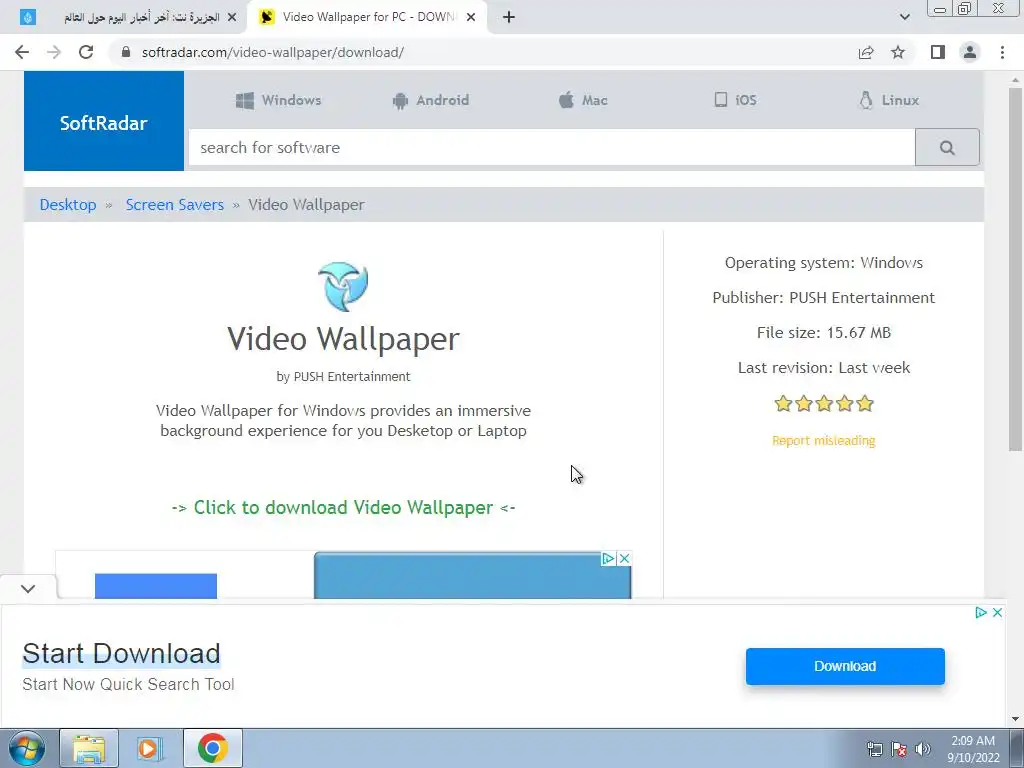Open the Android software category

pos(430,100)
